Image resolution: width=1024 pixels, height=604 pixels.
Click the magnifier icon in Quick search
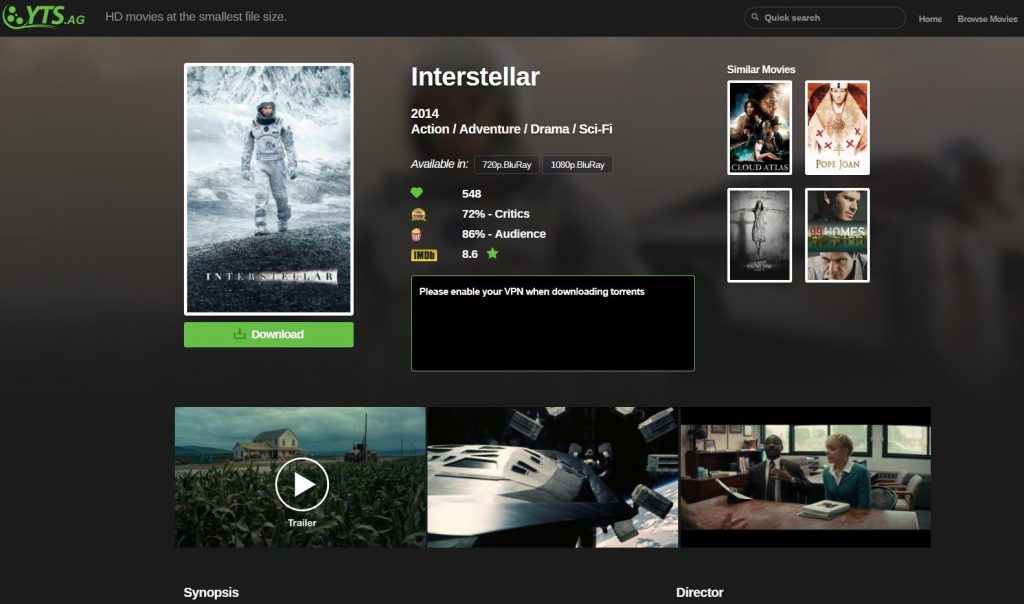[754, 18]
